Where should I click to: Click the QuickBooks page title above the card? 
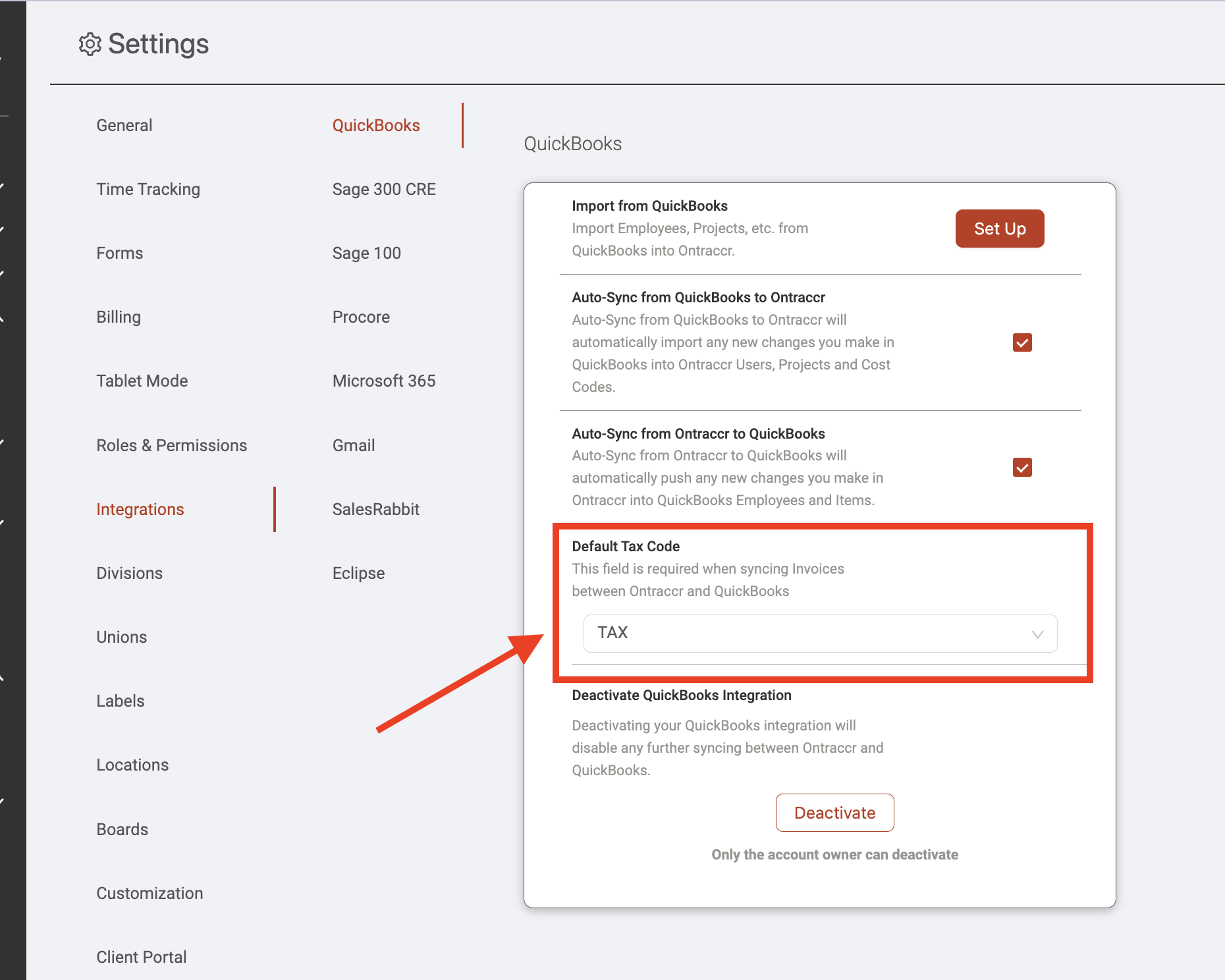click(x=573, y=144)
